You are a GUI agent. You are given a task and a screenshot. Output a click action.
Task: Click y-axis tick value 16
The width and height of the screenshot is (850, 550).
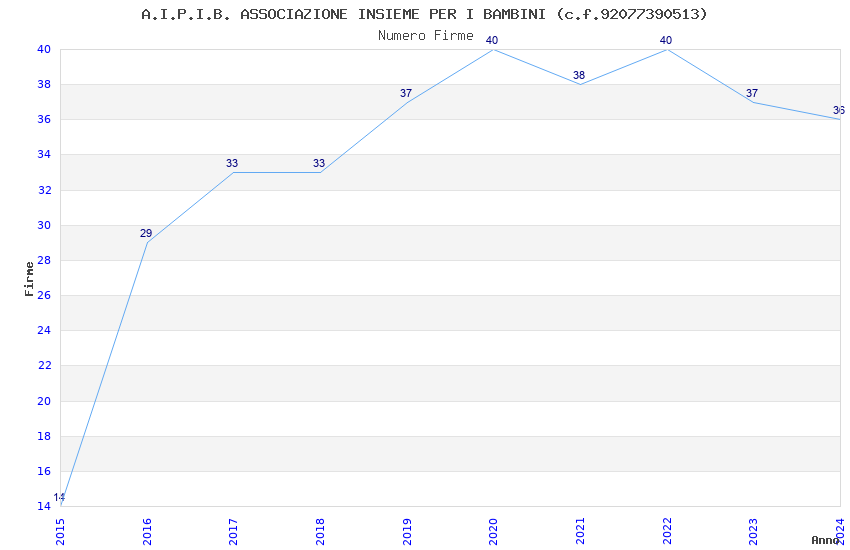pyautogui.click(x=44, y=471)
